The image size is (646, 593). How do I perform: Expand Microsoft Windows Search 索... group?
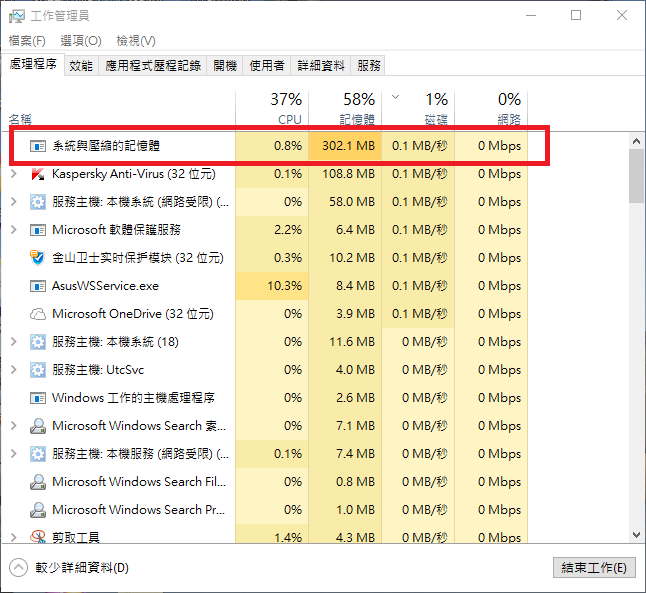pos(14,426)
